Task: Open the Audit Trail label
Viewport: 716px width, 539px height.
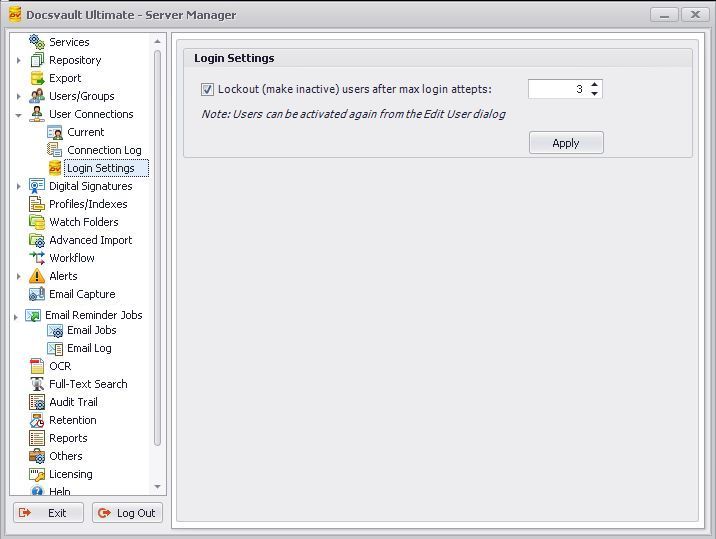Action: point(74,402)
